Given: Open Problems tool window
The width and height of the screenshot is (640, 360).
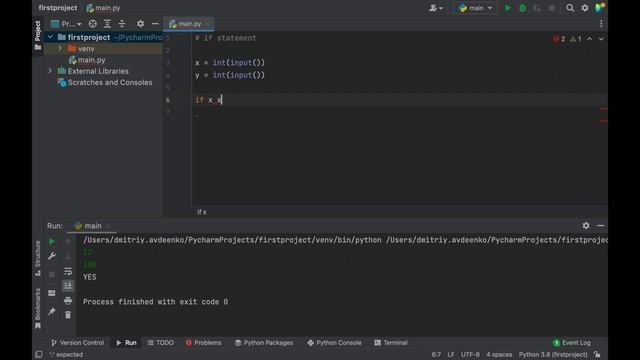Looking at the screenshot, I should point(203,343).
